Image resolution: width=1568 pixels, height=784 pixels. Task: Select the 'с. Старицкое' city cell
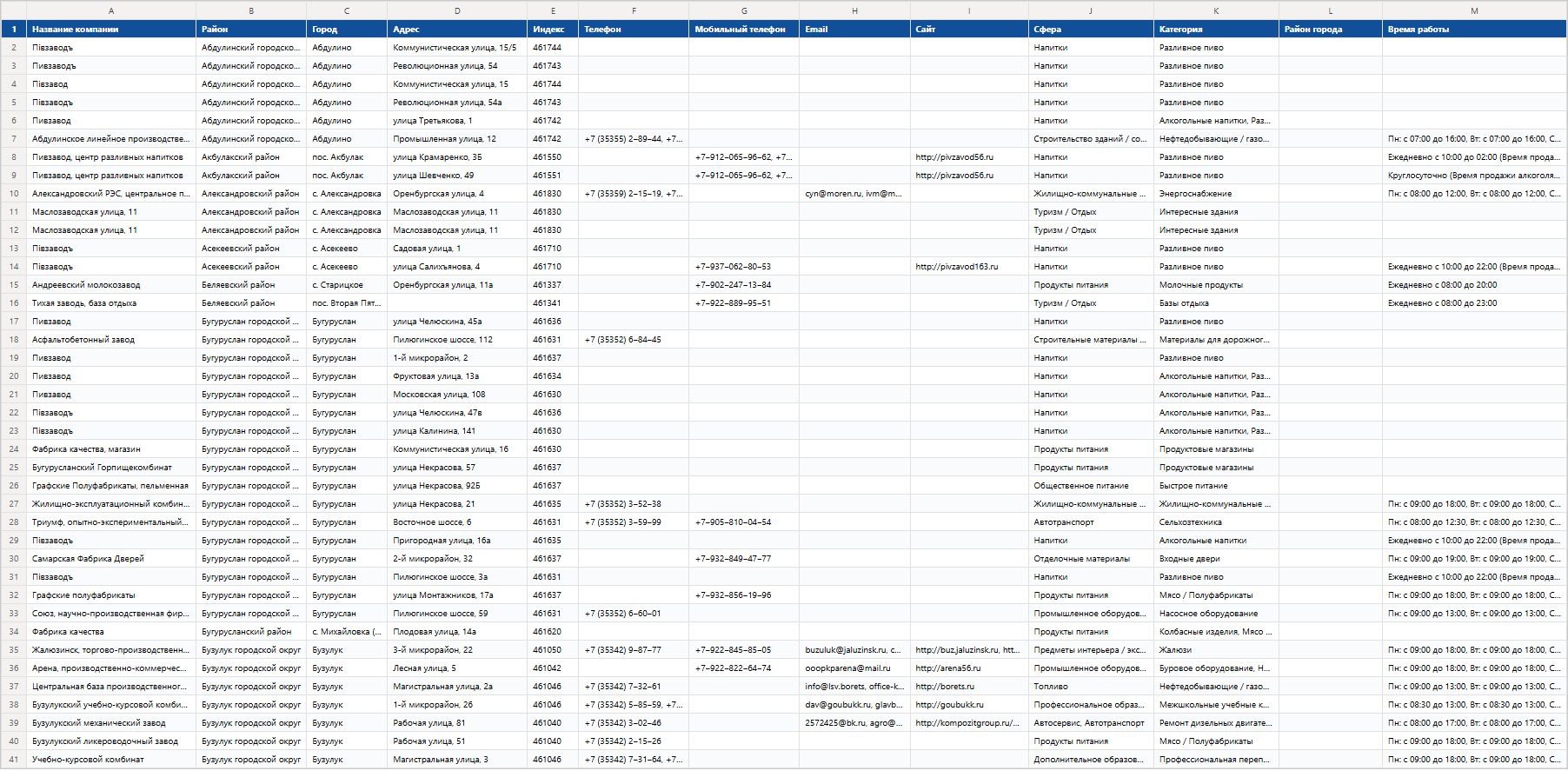(x=347, y=285)
